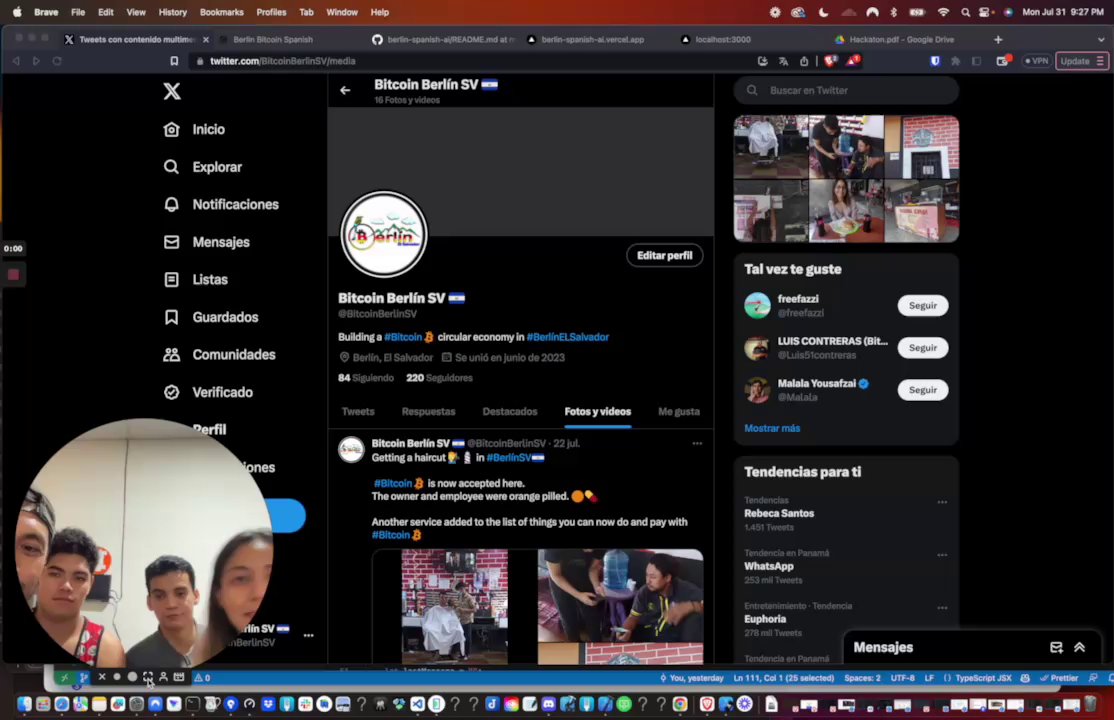Viewport: 1114px width, 720px height.
Task: Stop the screen recording with red square
Action: [13, 275]
